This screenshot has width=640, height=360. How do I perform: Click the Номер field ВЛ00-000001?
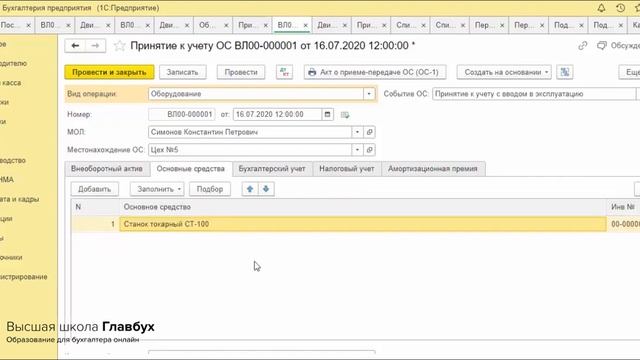pos(182,114)
